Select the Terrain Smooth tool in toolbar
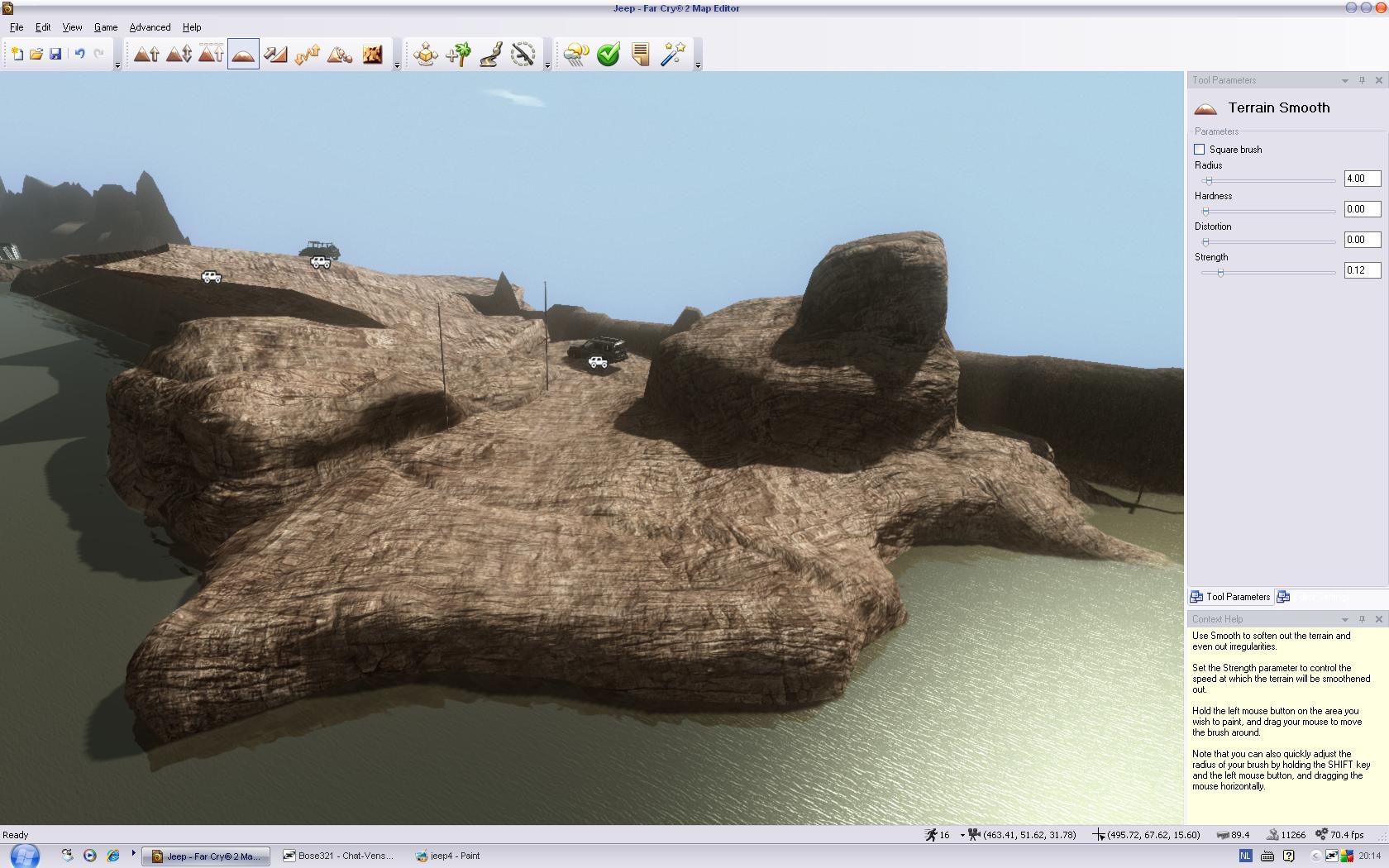 (243, 55)
